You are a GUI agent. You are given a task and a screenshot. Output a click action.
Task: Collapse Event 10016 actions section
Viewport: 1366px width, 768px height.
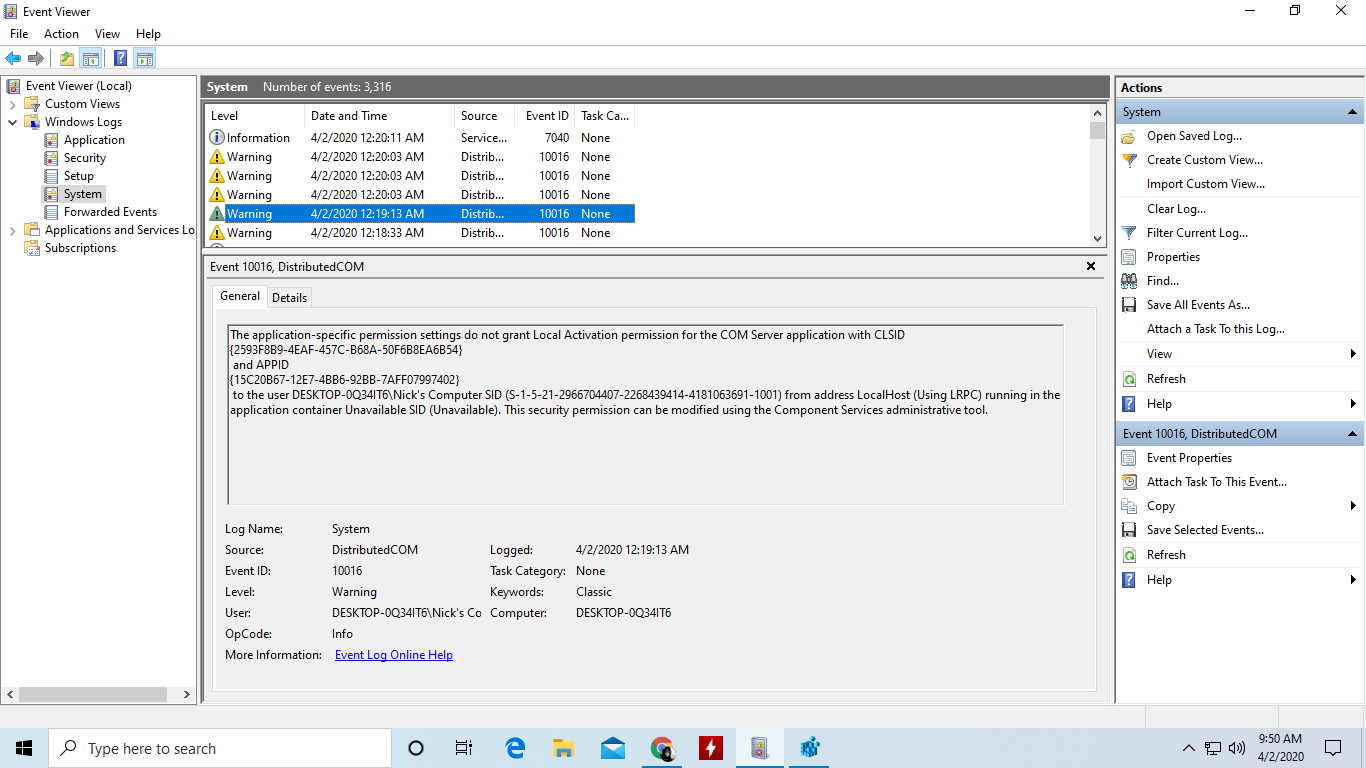(x=1352, y=434)
